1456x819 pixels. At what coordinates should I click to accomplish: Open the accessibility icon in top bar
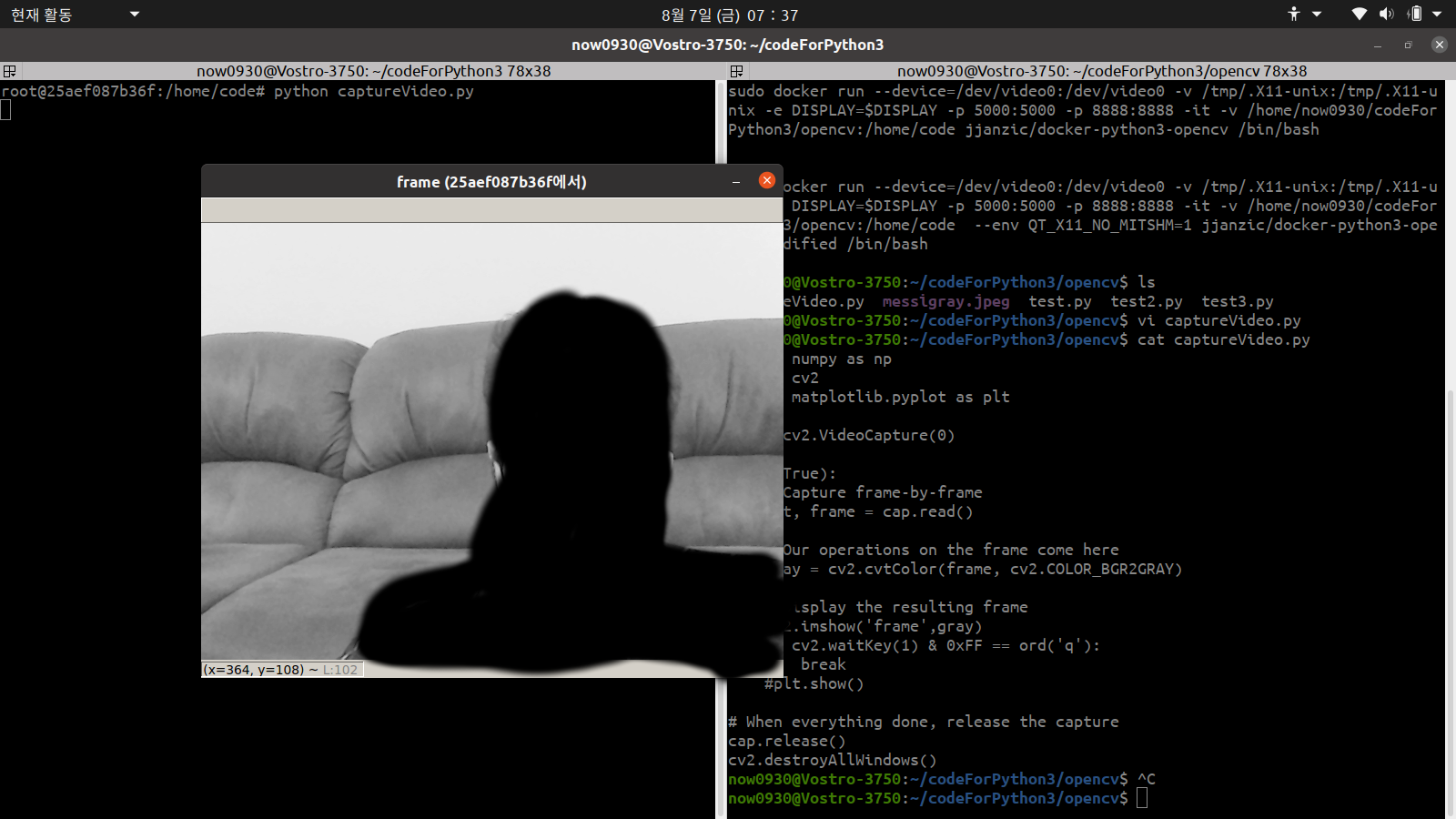tap(1294, 14)
